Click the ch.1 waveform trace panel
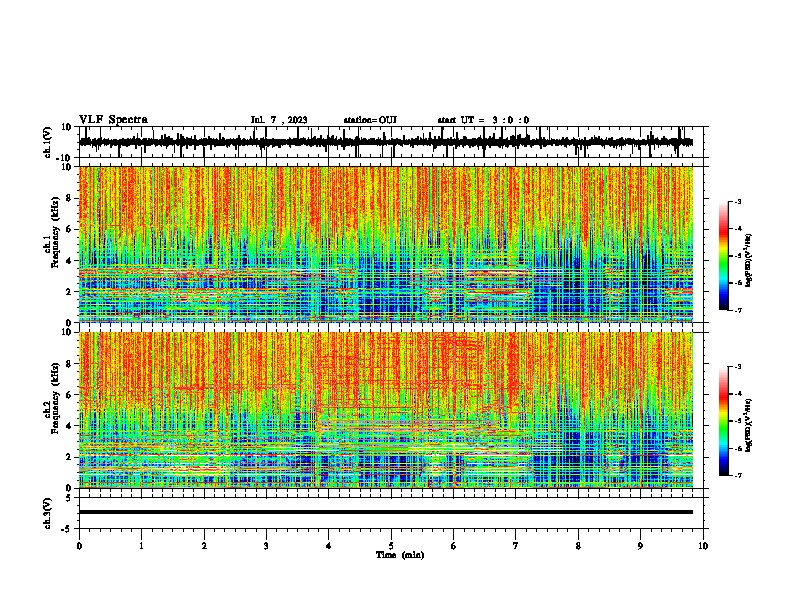 pos(391,142)
